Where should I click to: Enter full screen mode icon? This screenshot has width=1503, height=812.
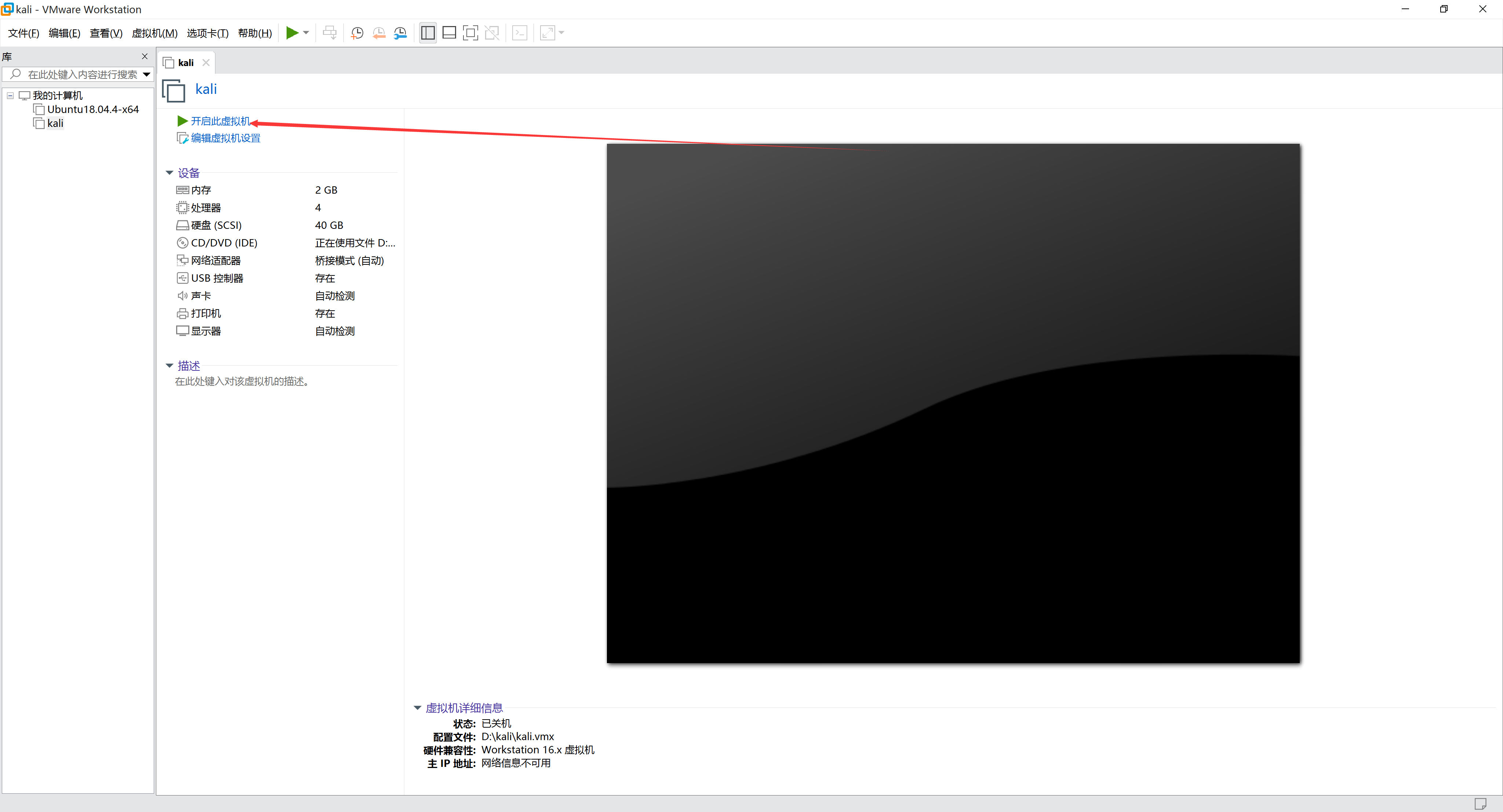click(470, 33)
